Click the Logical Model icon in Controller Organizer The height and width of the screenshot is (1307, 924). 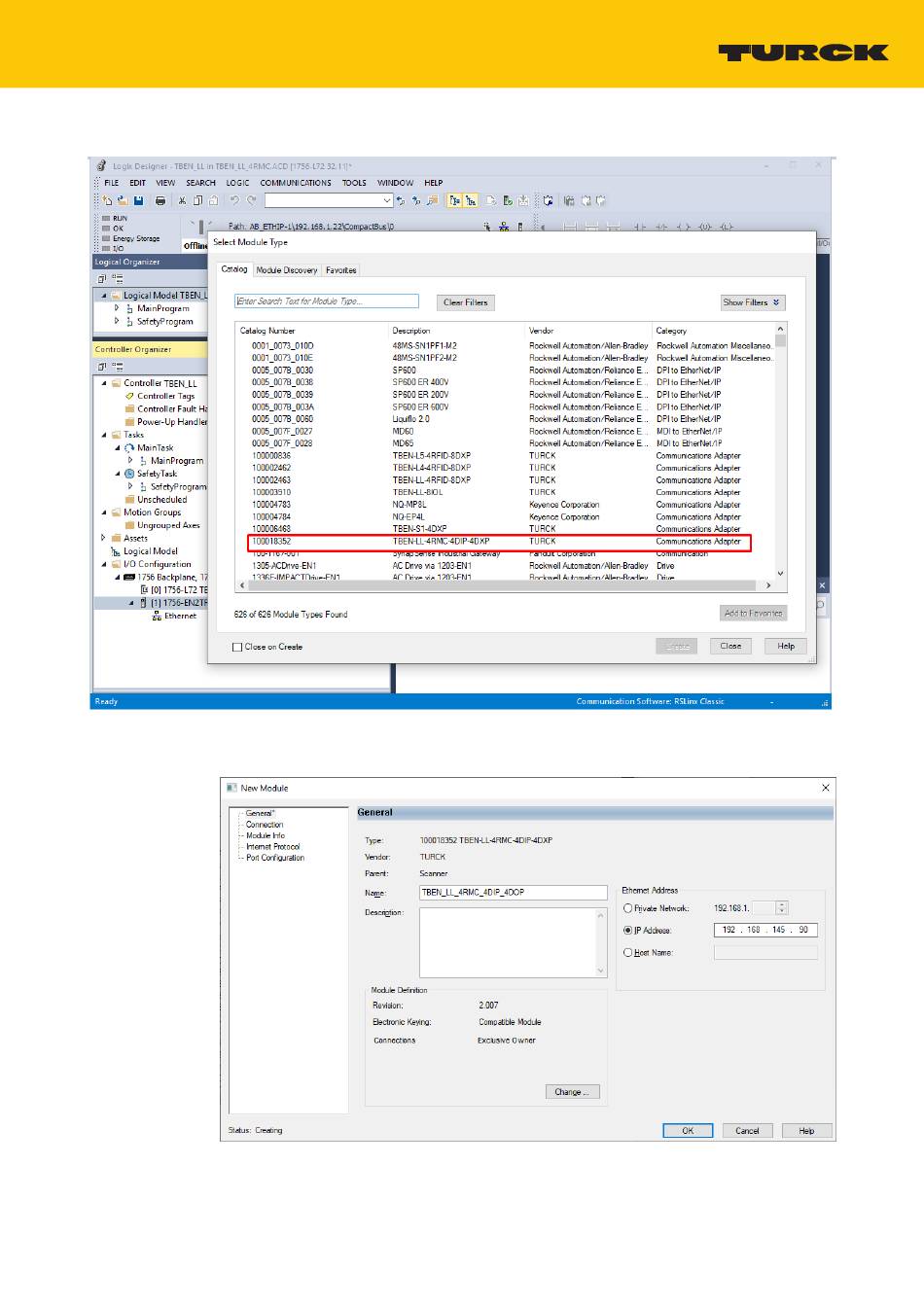[x=116, y=551]
